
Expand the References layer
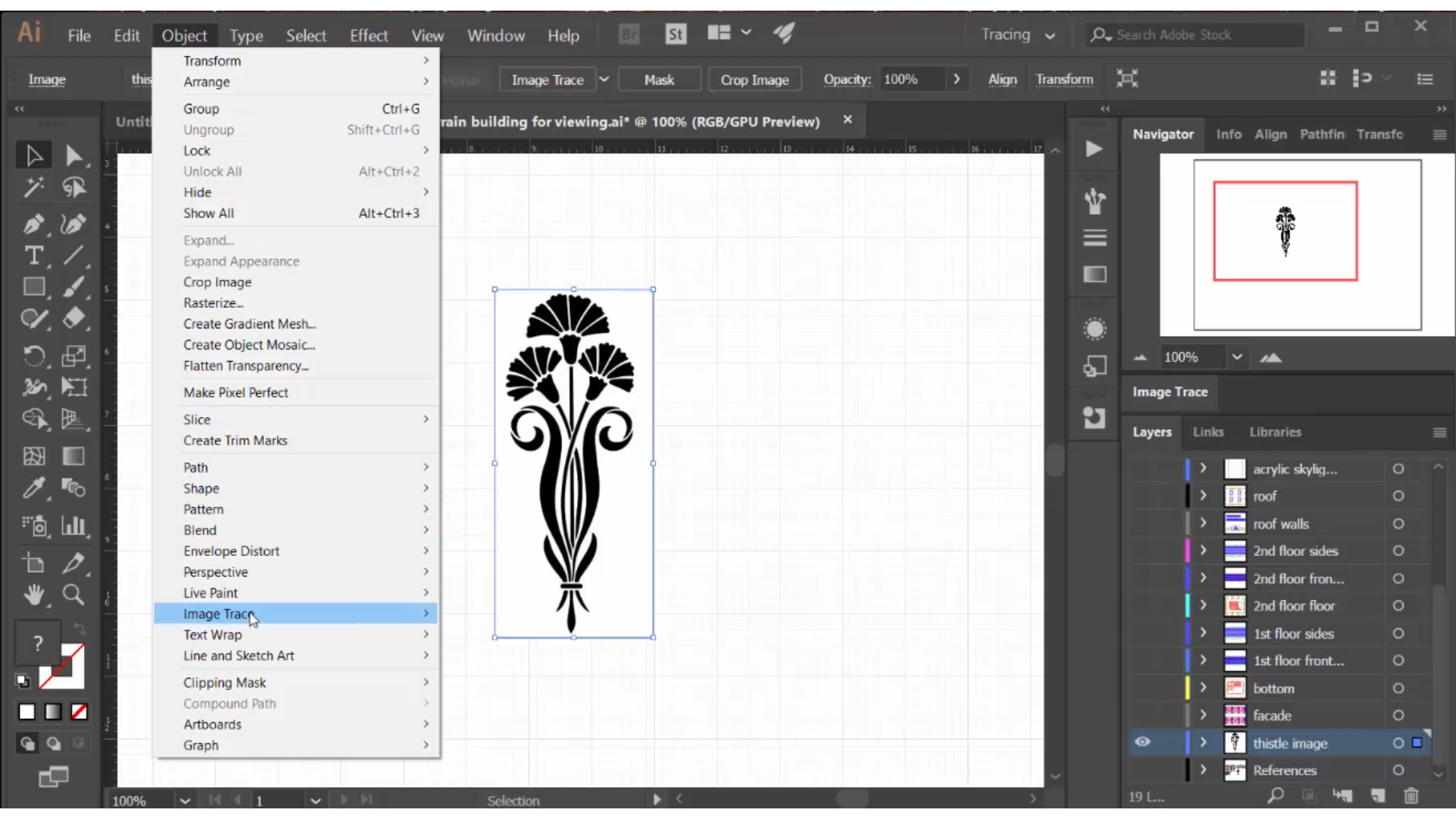pyautogui.click(x=1203, y=770)
